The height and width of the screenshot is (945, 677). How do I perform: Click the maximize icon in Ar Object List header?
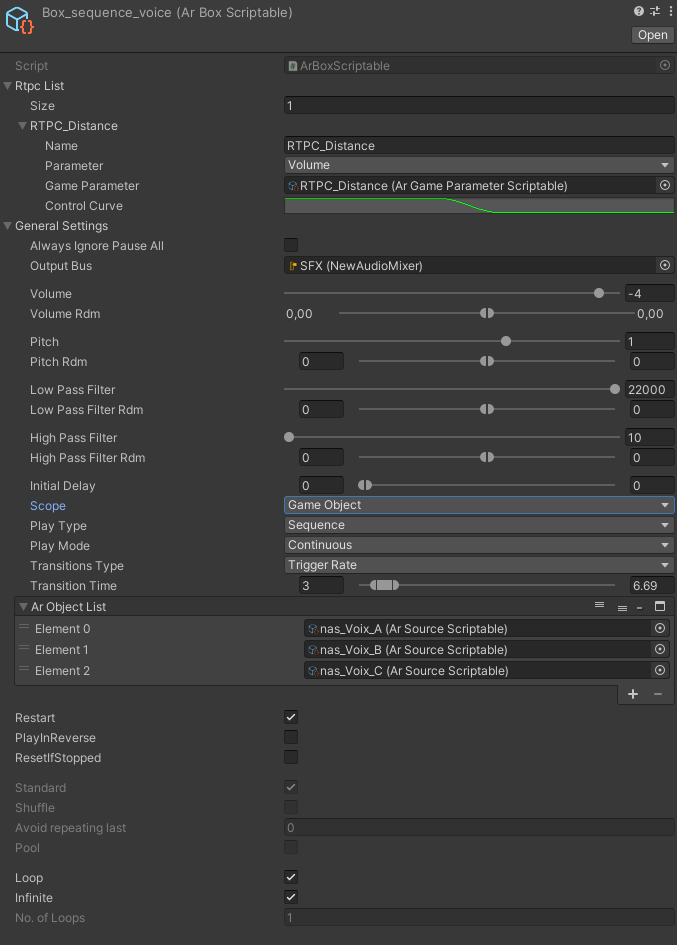660,606
